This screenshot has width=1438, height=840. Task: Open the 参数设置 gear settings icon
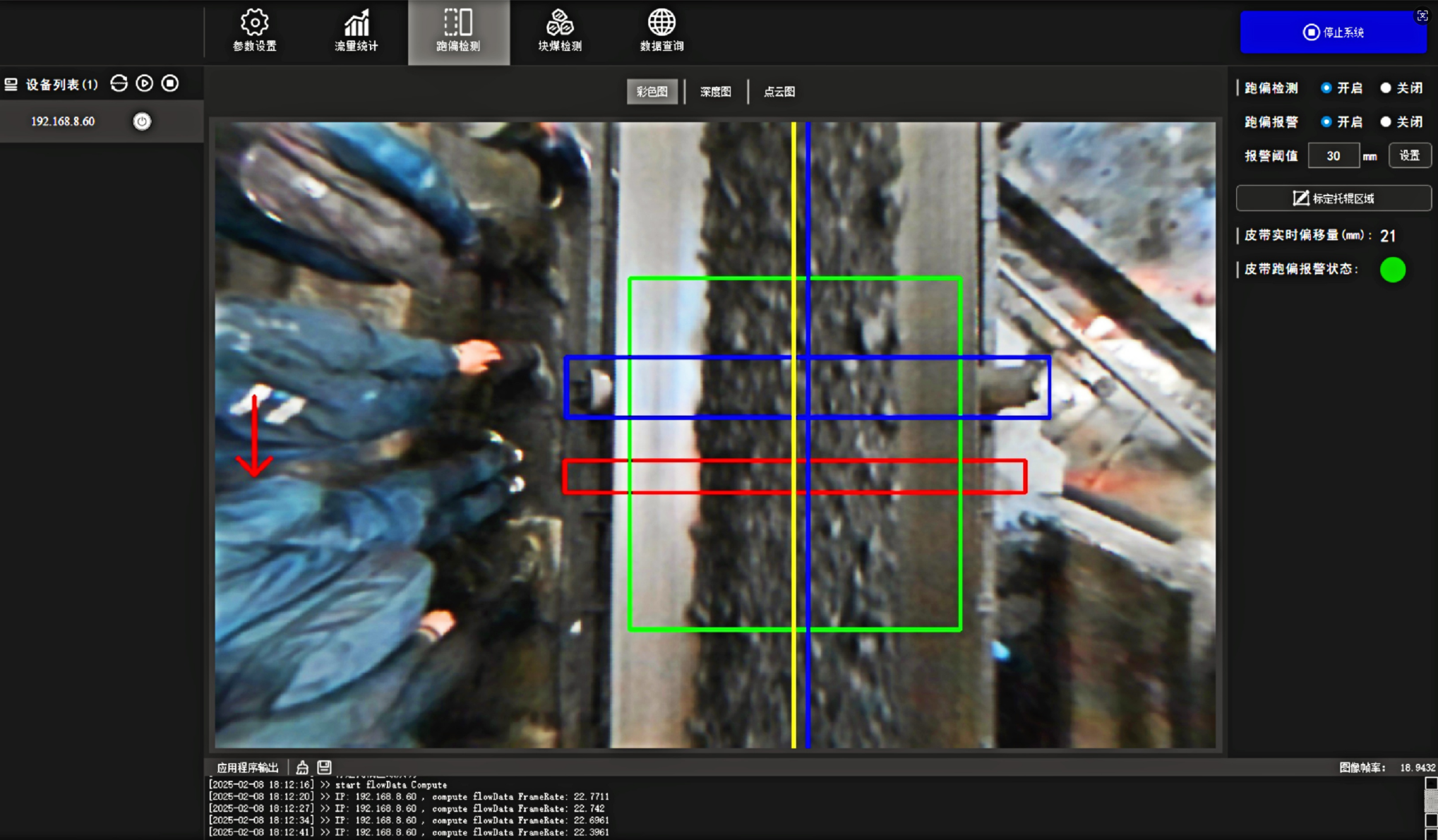click(x=254, y=31)
